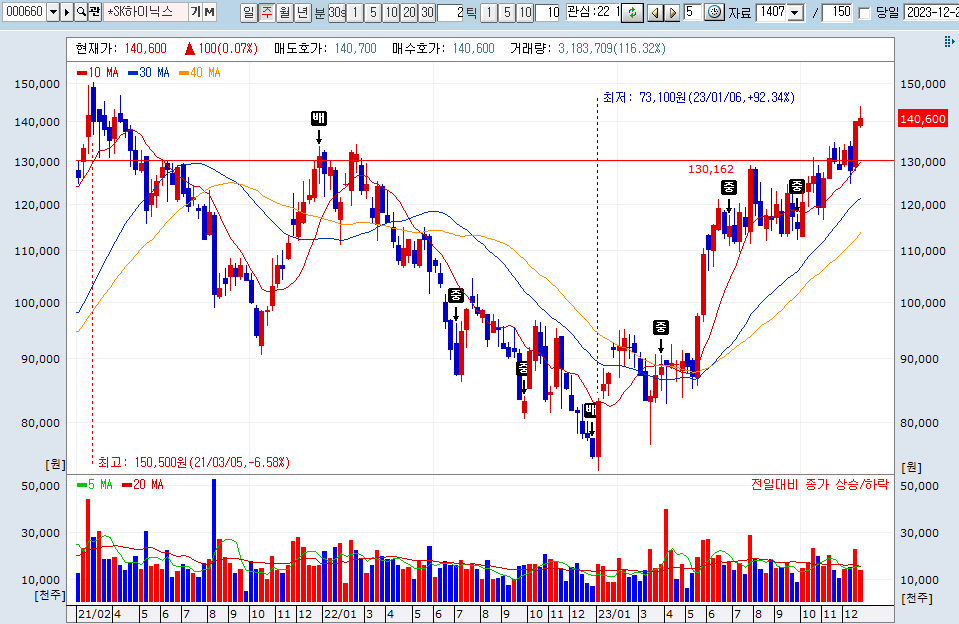959x624 pixels.
Task: Click the tick (틱) label
Action: (472, 12)
